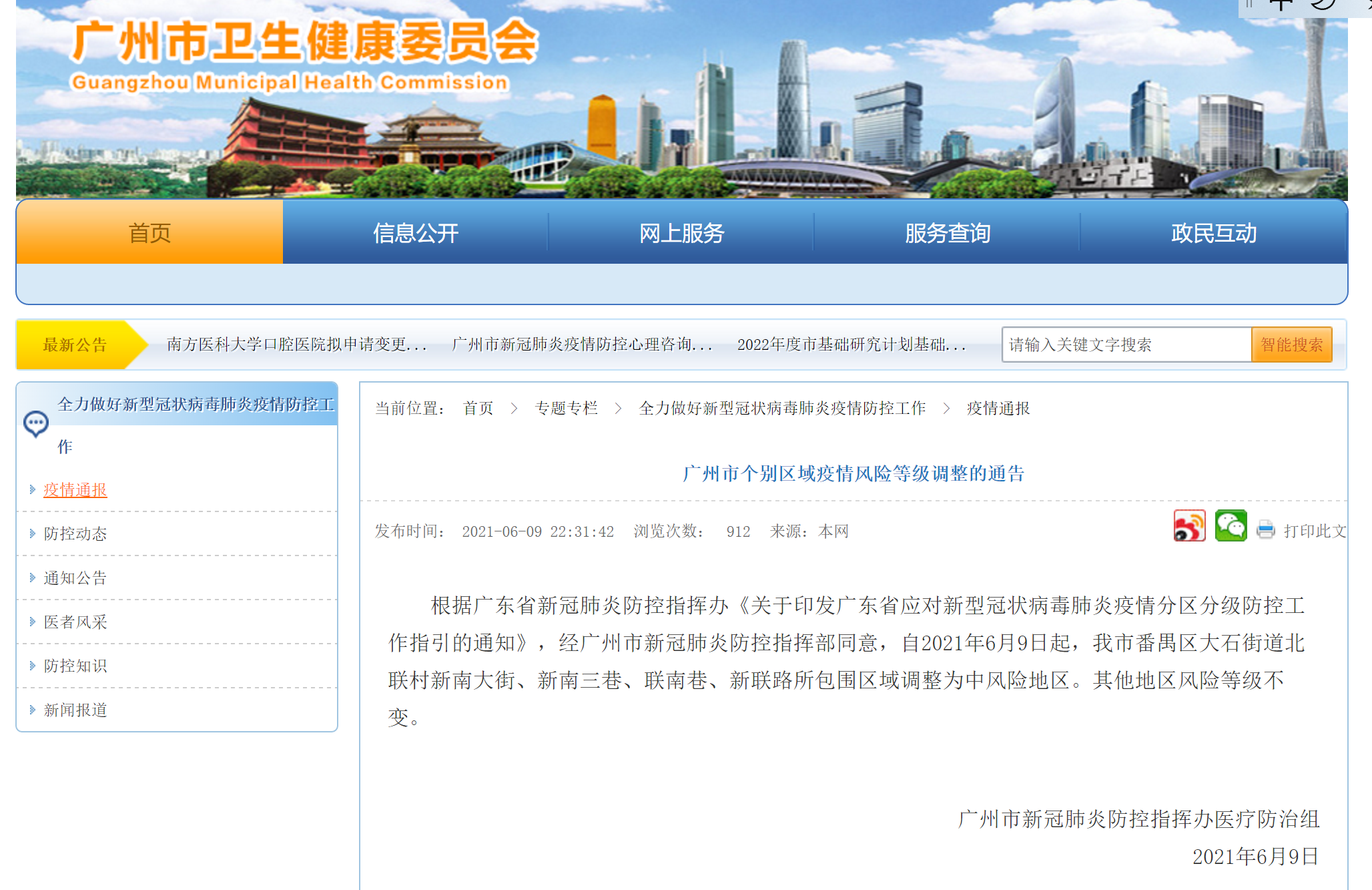Open 疫情通报 link in sidebar
Viewport: 1372px width, 890px height.
75,490
